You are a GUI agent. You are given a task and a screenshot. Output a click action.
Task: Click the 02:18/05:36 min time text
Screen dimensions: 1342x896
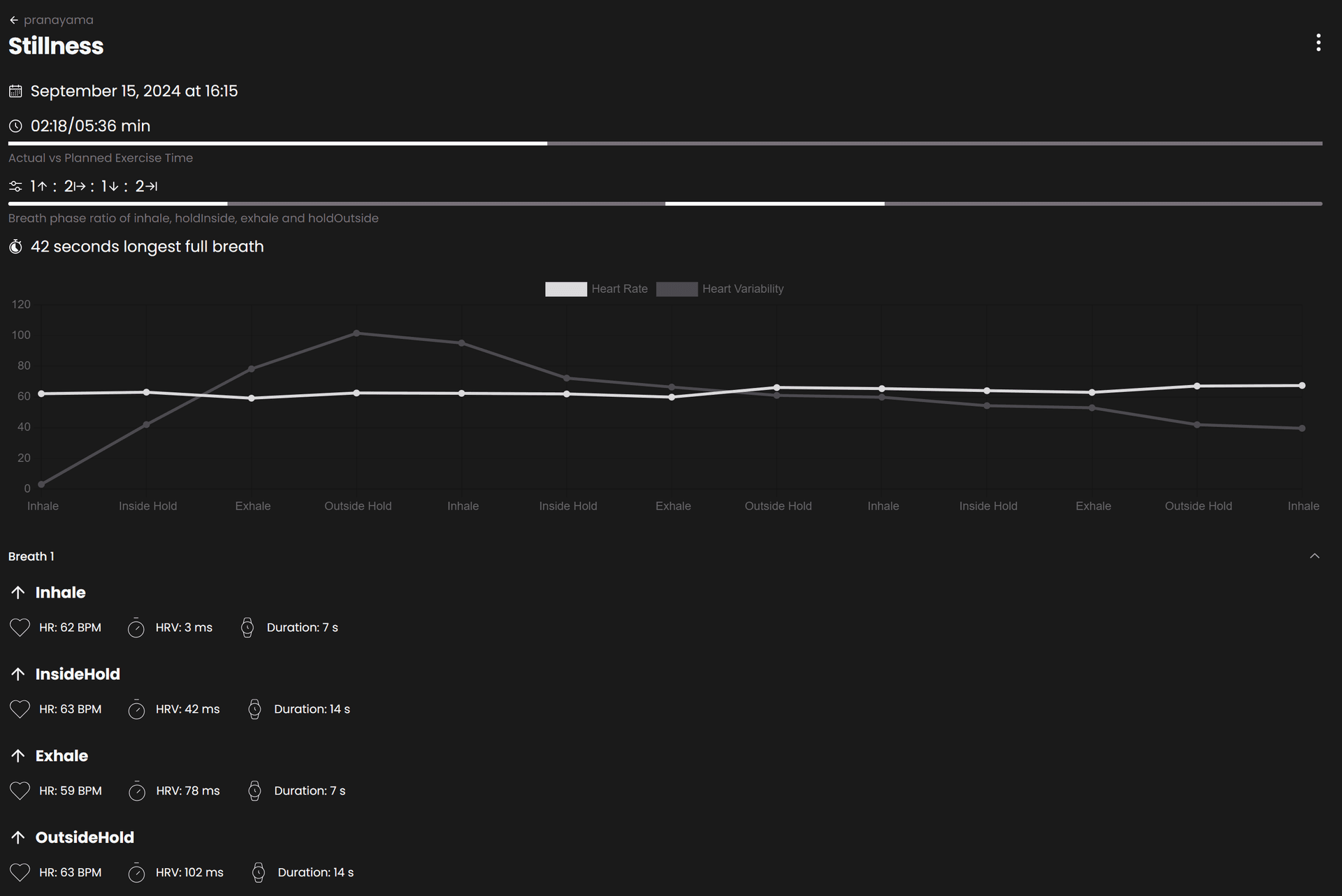click(90, 127)
